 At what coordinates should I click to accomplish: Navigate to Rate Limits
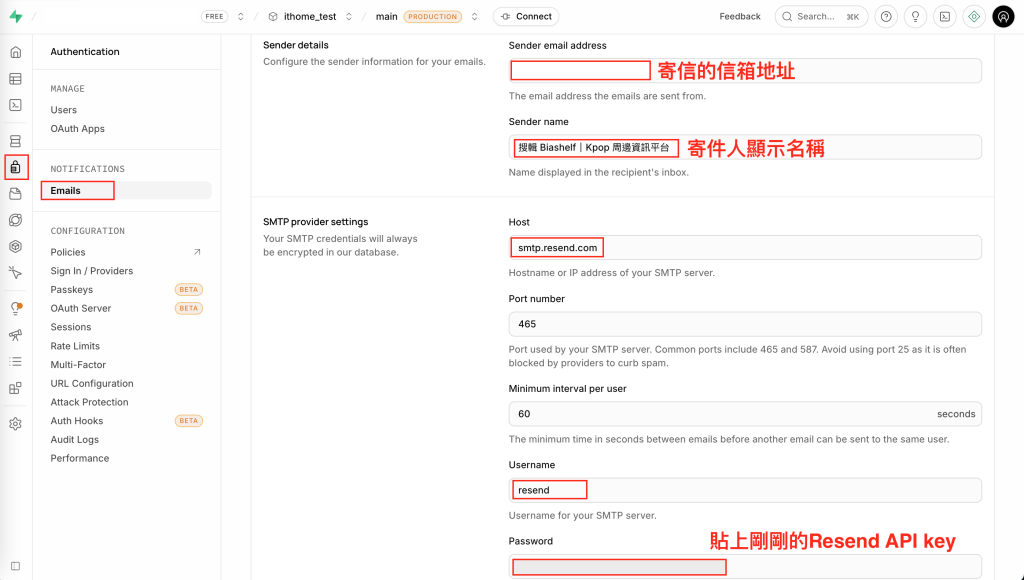75,346
